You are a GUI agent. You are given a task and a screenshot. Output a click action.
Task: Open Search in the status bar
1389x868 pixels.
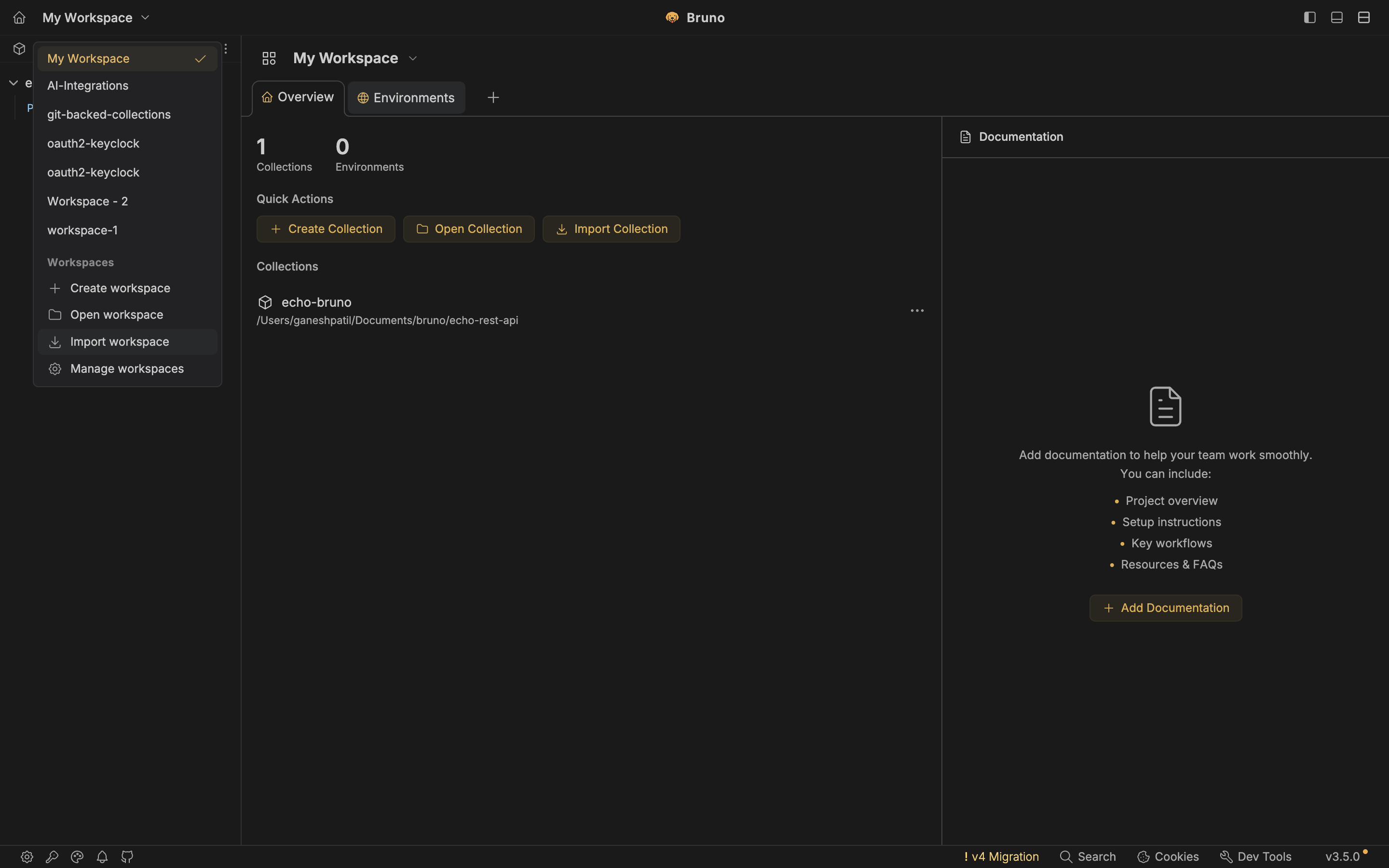pyautogui.click(x=1088, y=856)
